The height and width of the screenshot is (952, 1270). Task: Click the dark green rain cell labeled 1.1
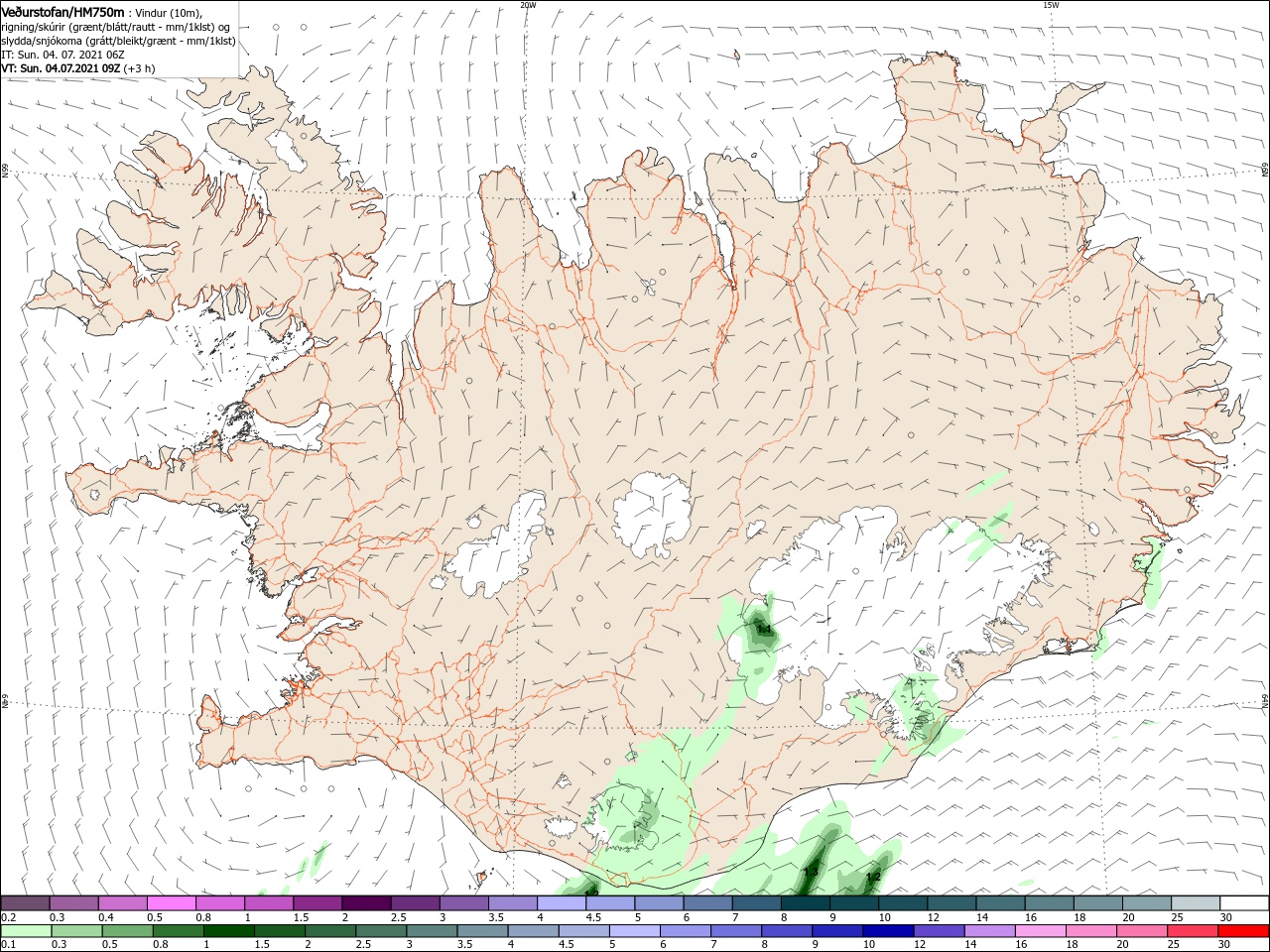pyautogui.click(x=762, y=631)
